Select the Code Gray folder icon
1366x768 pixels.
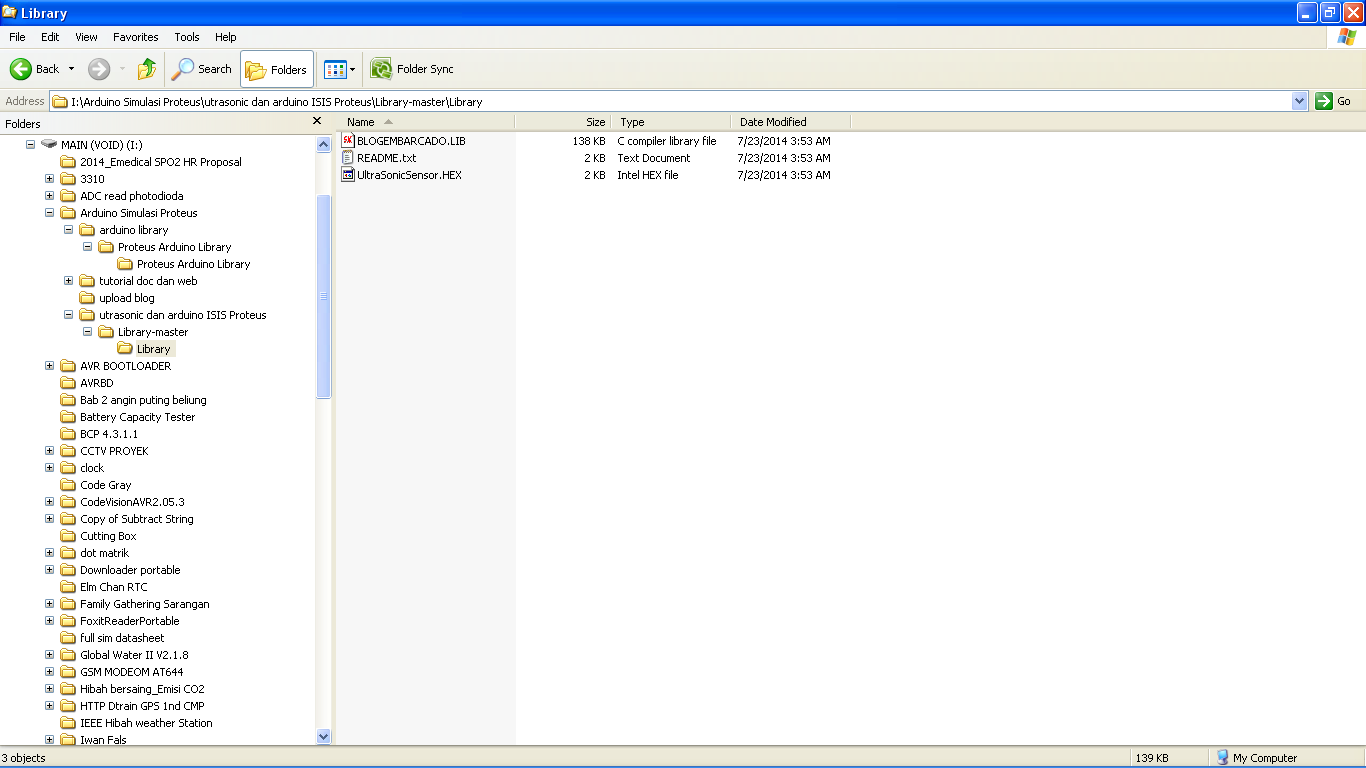click(x=68, y=485)
